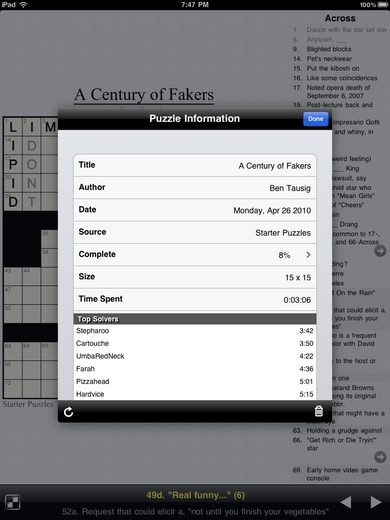Tap clue 49d Real funny in bottom bar
390x520 pixels.
(195, 495)
